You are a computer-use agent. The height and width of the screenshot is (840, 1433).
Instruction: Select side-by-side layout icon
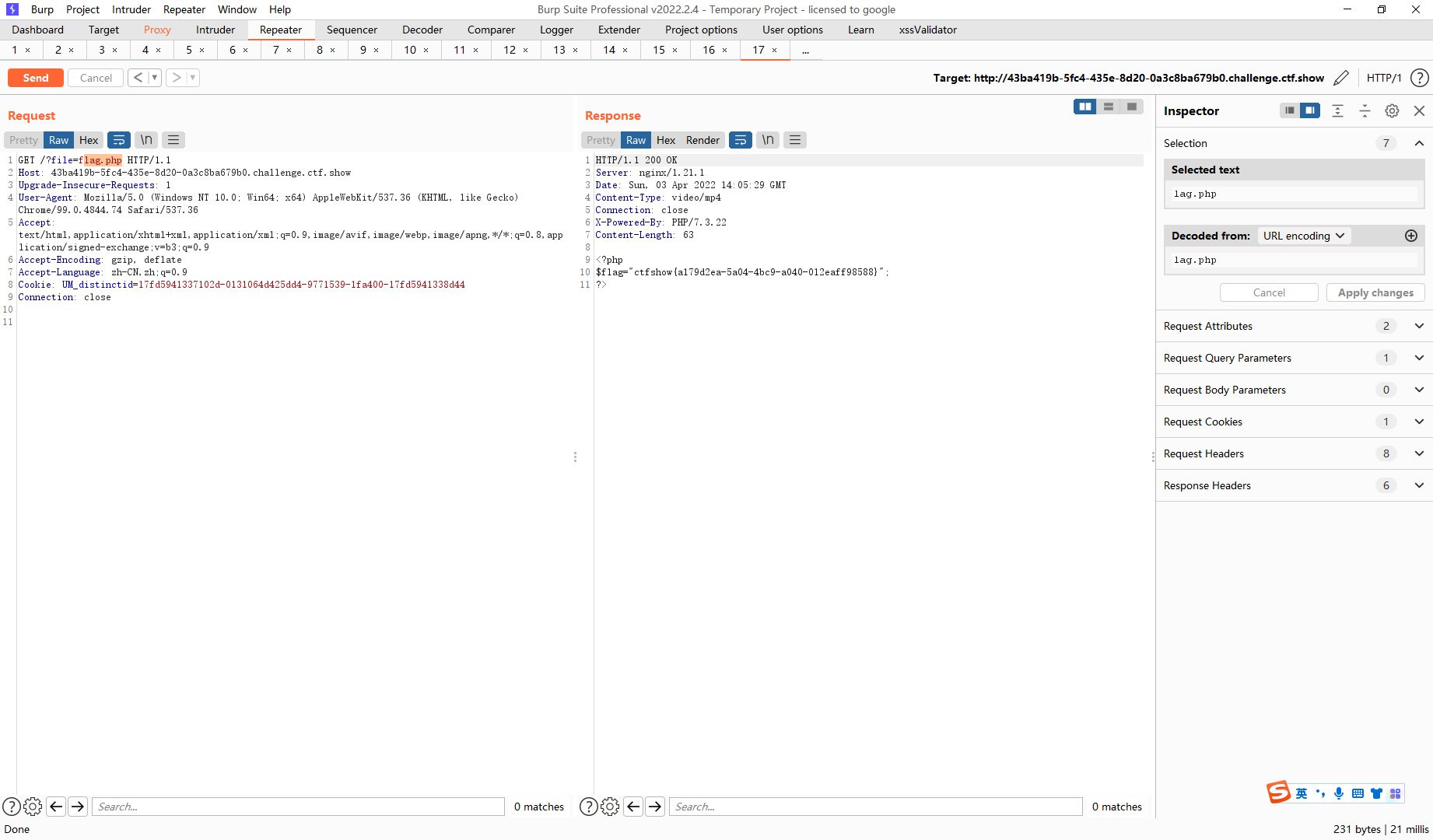(x=1084, y=107)
